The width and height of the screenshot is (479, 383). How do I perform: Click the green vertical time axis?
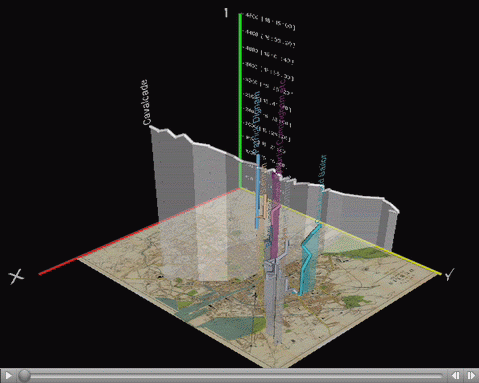tap(240, 100)
